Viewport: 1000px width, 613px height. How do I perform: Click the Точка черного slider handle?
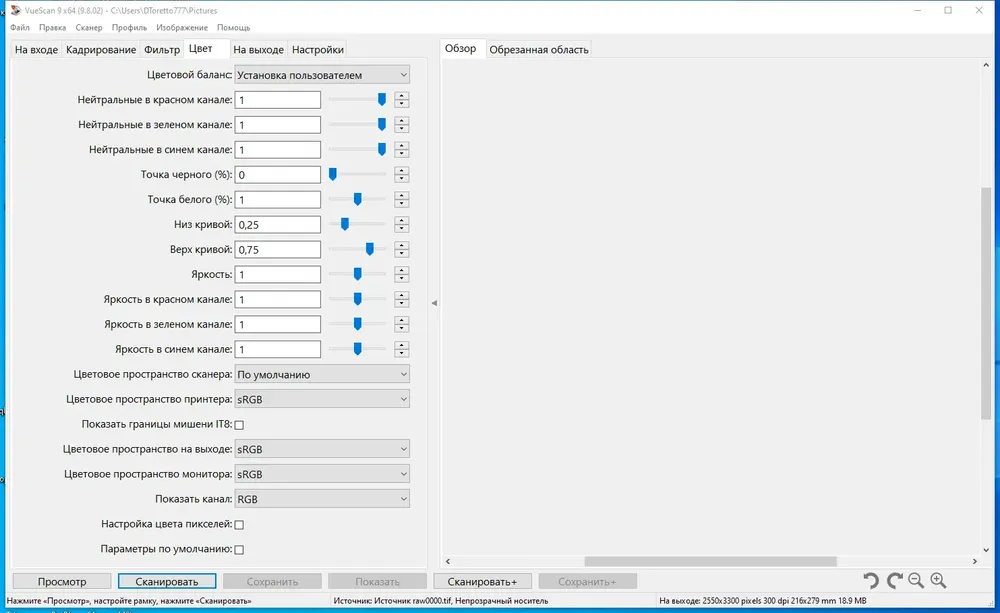(x=332, y=174)
